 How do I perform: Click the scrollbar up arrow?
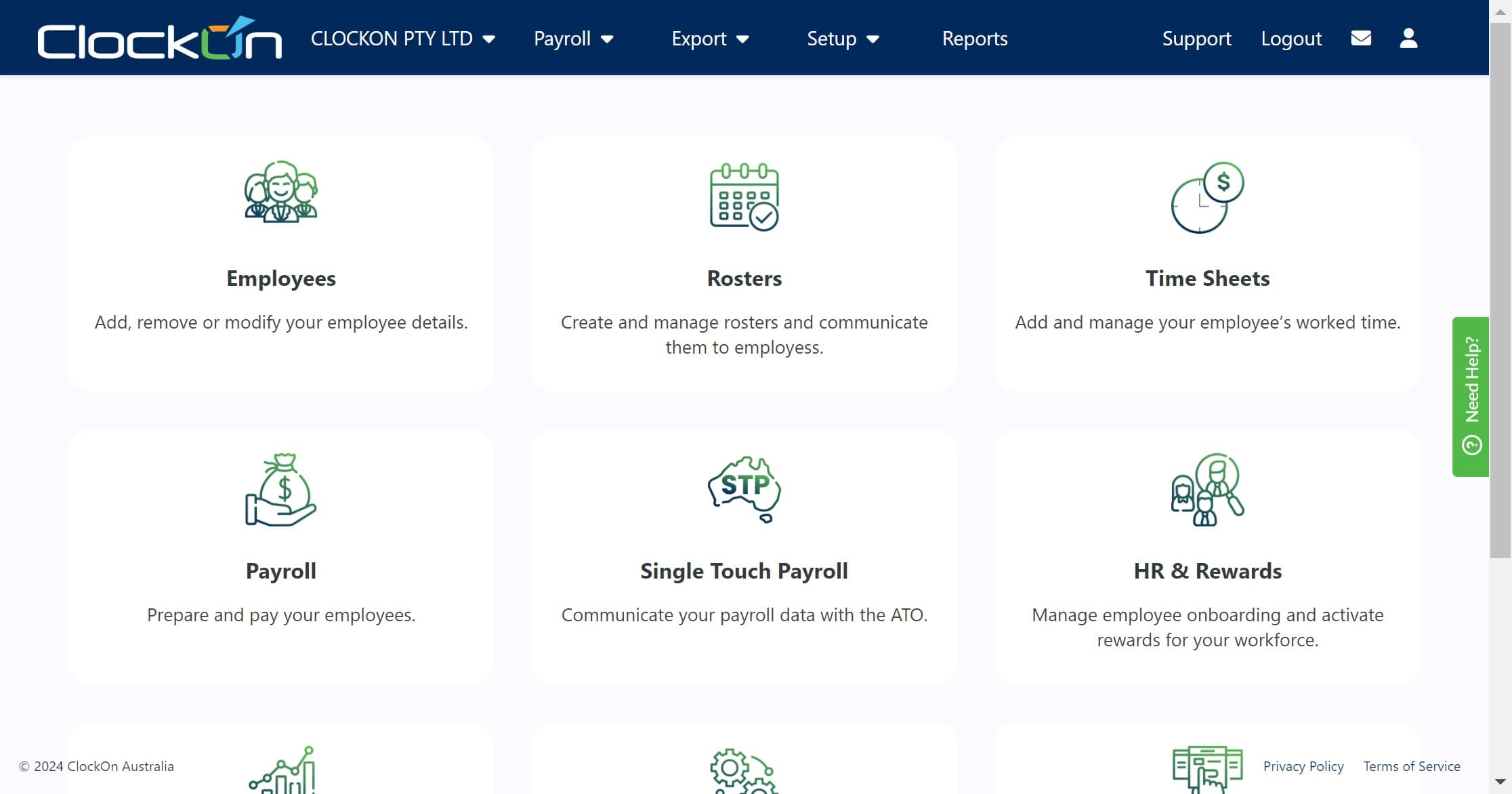1500,12
